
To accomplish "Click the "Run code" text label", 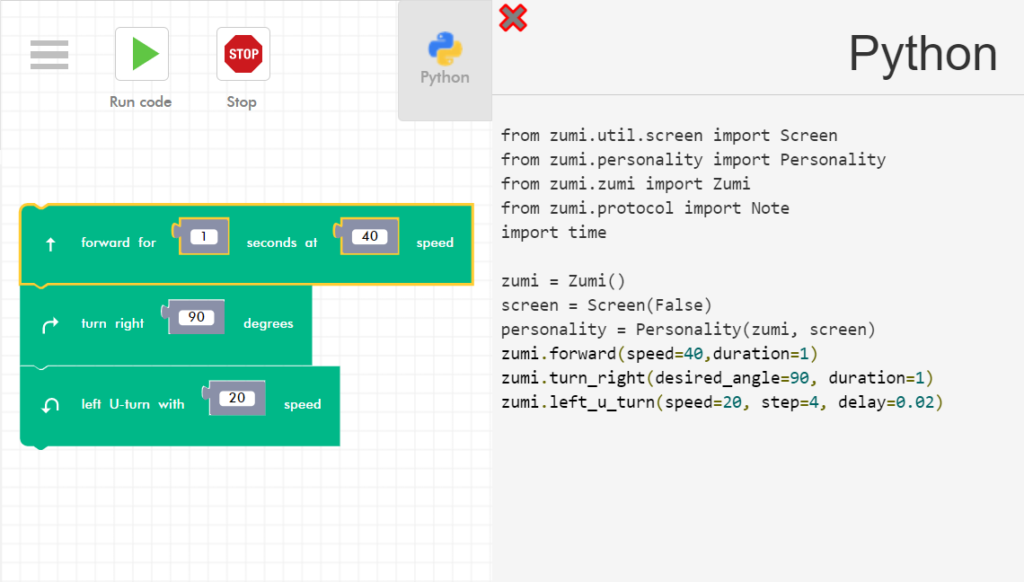I will click(141, 102).
